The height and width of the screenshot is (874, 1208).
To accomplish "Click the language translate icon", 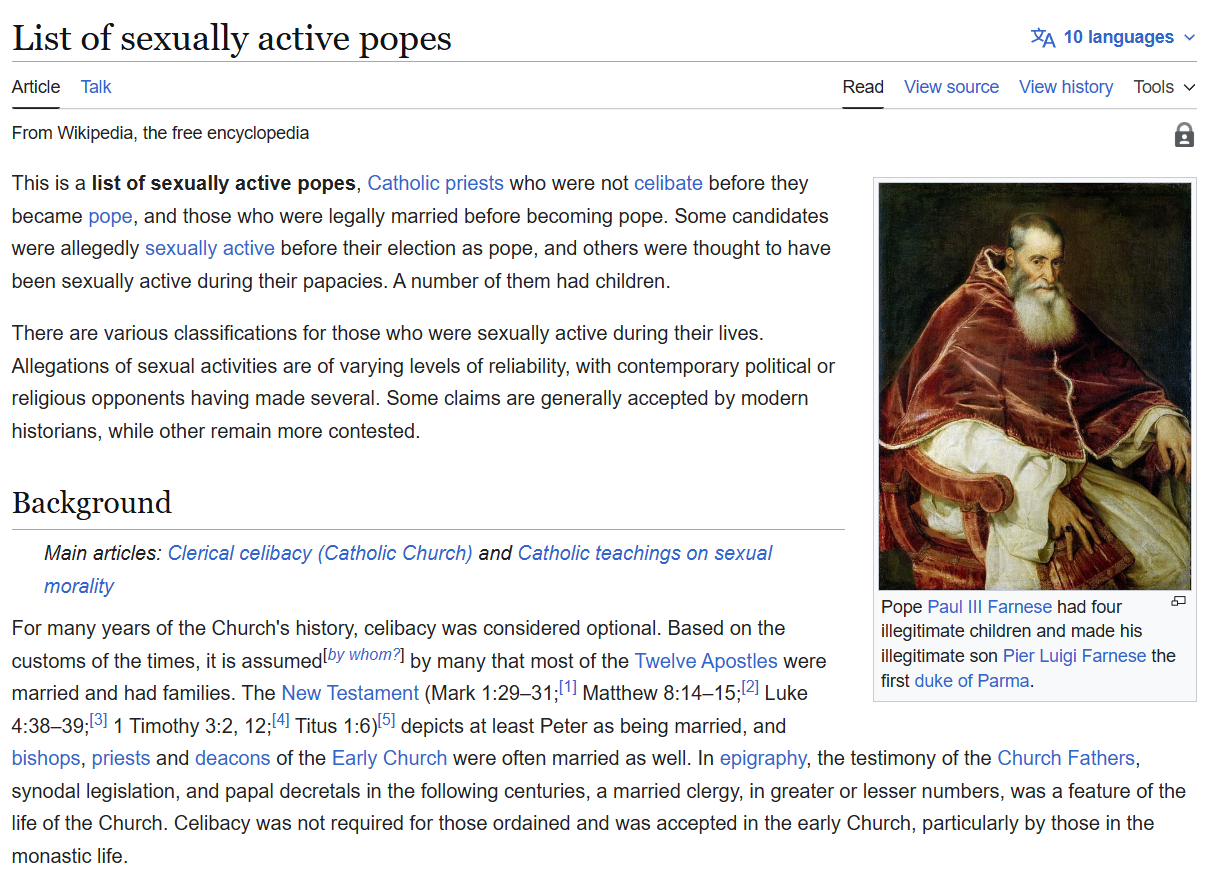I will click(x=1043, y=38).
